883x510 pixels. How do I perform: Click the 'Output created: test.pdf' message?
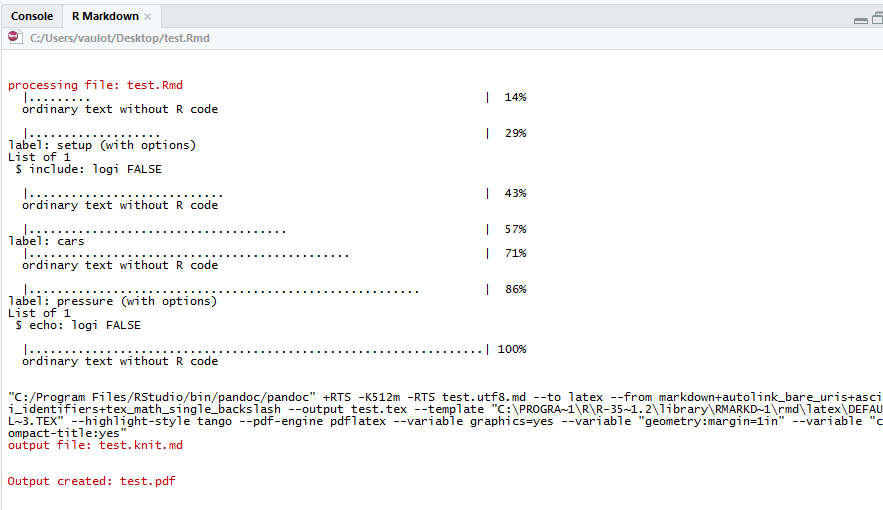tap(92, 481)
